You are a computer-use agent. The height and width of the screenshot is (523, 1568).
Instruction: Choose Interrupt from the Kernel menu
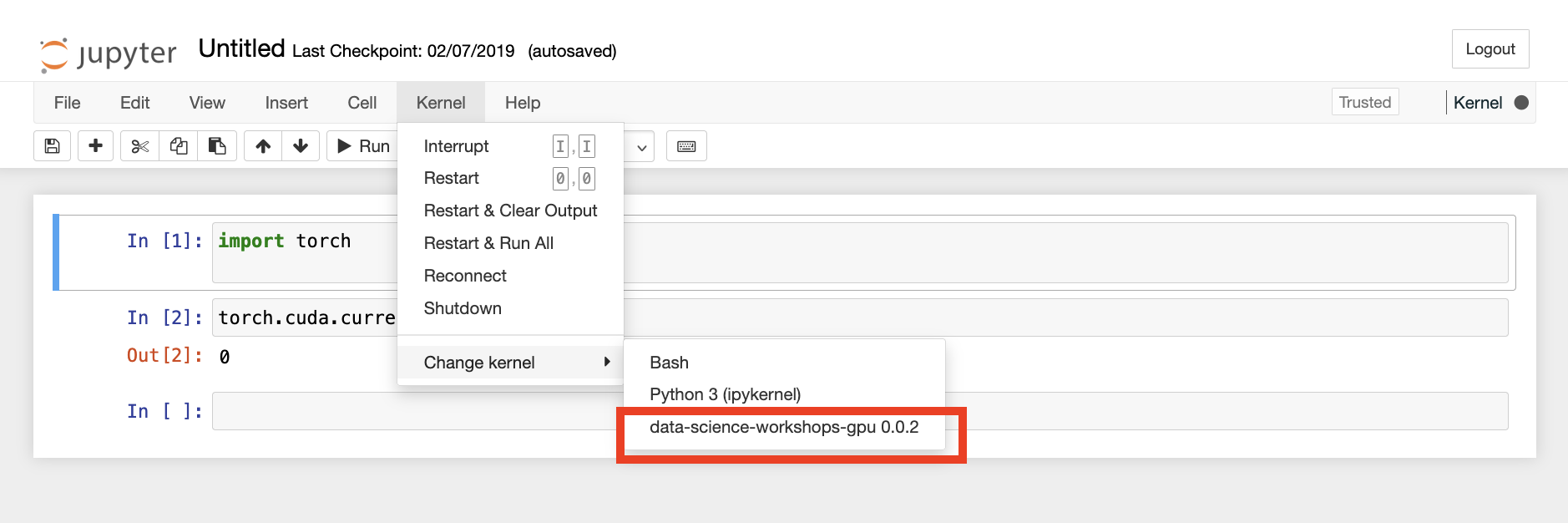pos(510,146)
